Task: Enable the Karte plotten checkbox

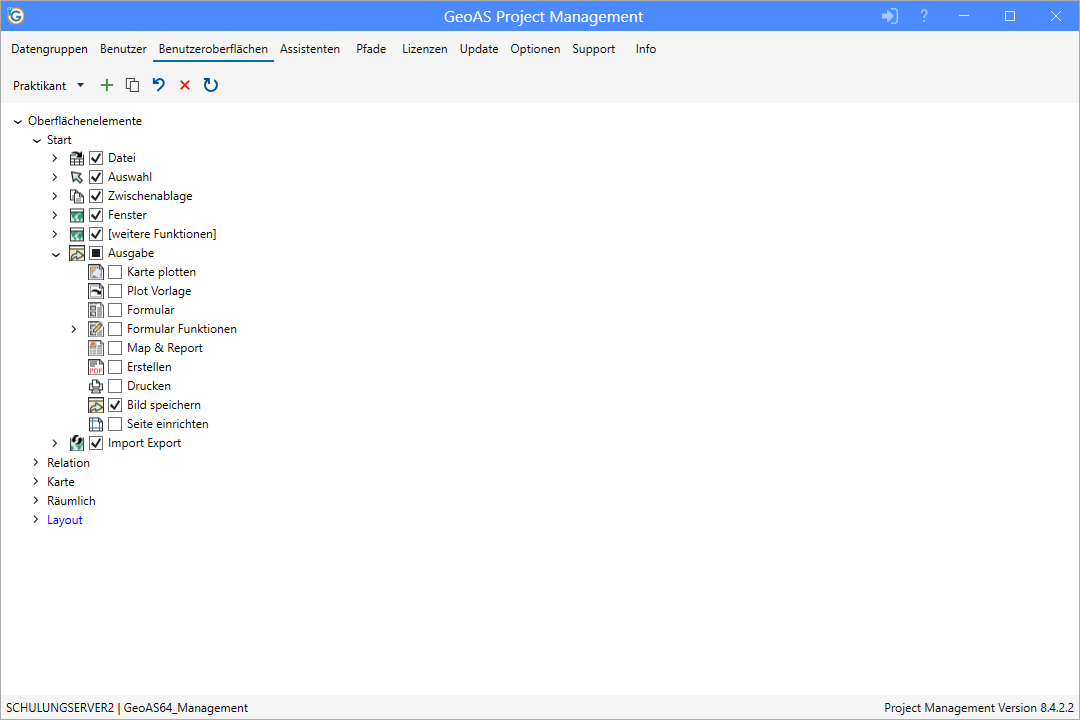Action: [115, 272]
